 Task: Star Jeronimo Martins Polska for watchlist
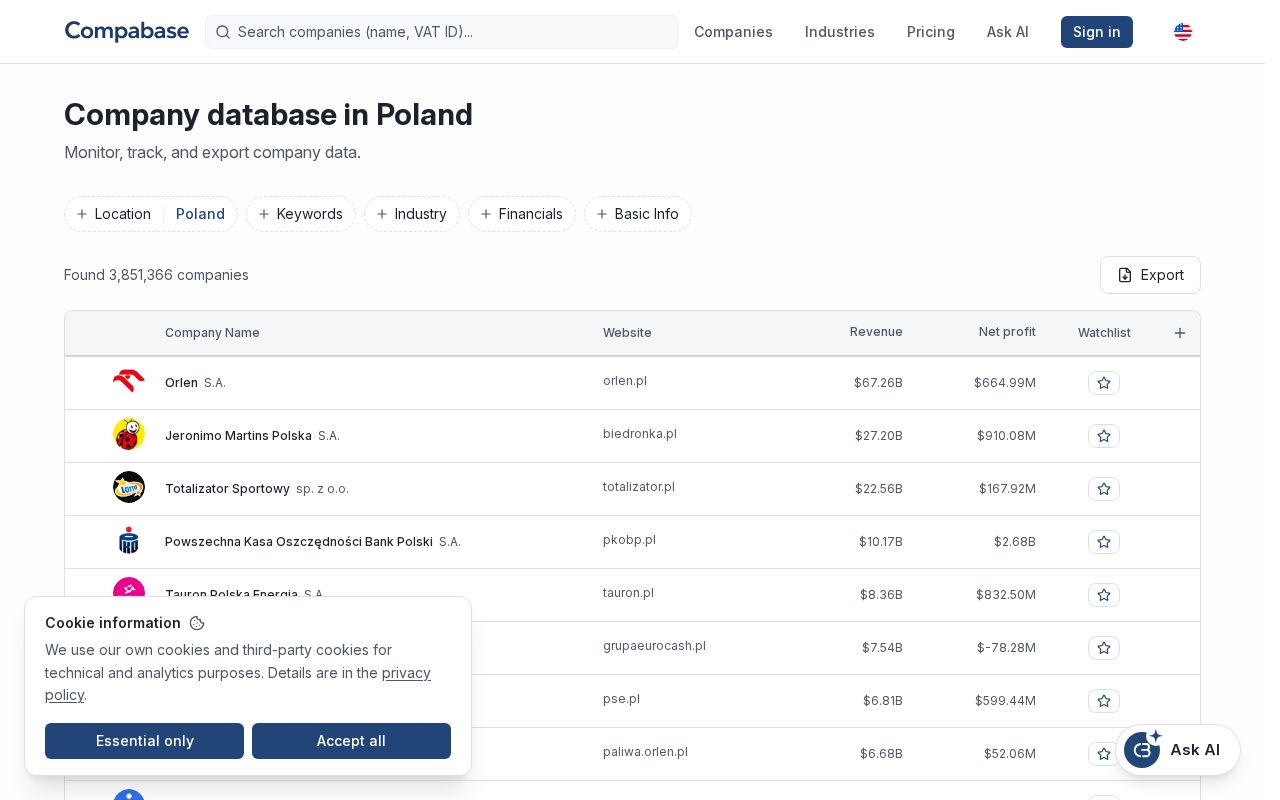coord(1104,436)
